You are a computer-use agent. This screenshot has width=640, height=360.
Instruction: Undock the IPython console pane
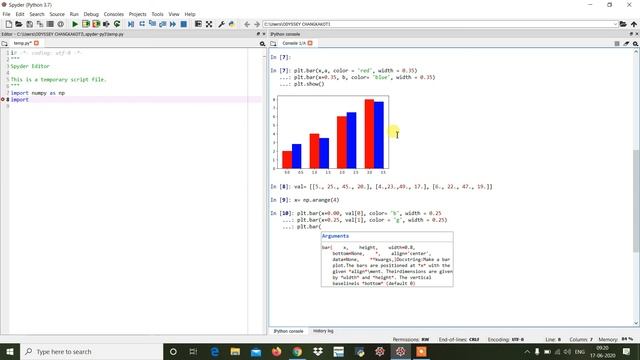(x=631, y=34)
